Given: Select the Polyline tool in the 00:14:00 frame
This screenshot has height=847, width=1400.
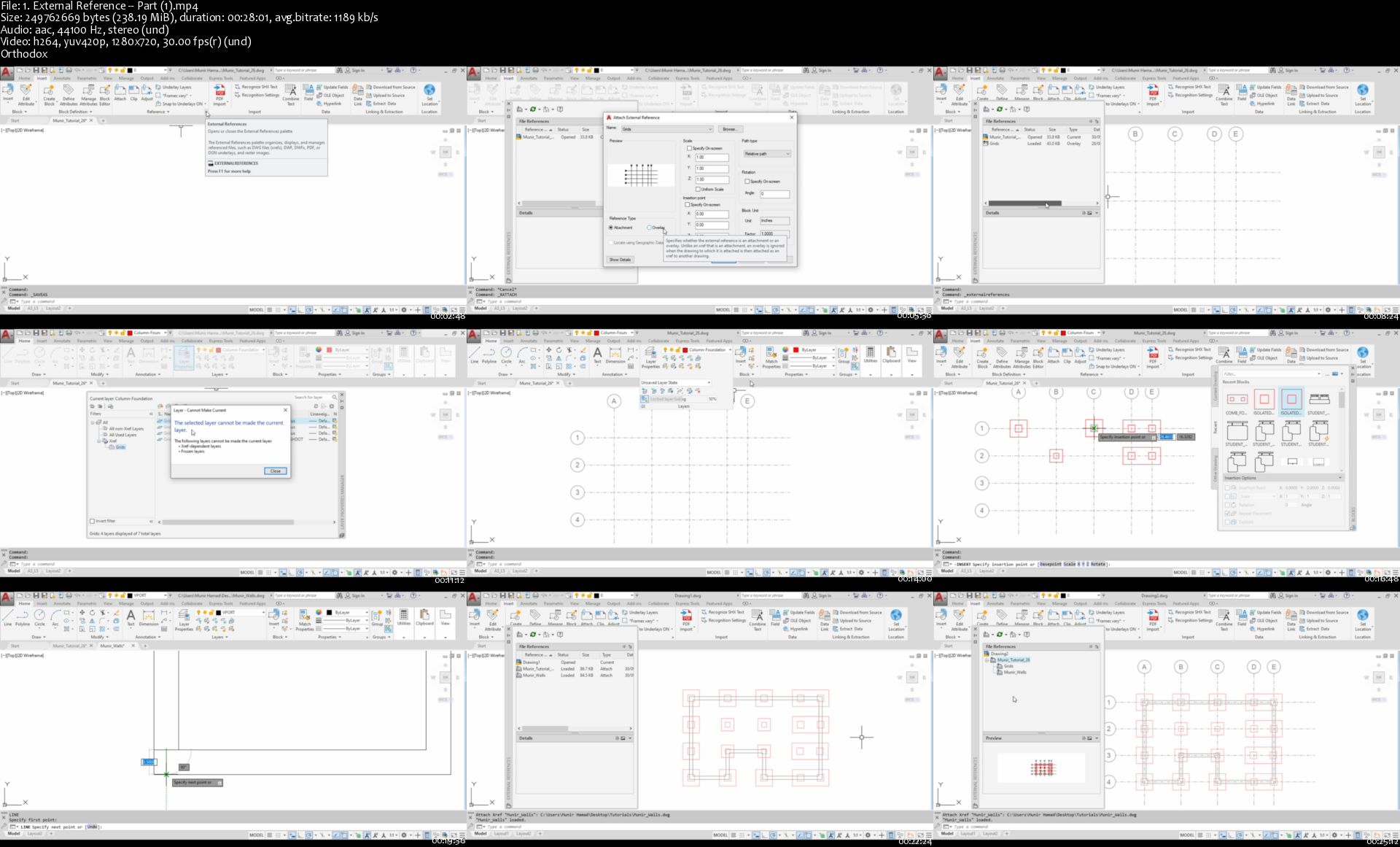Looking at the screenshot, I should click(x=489, y=355).
